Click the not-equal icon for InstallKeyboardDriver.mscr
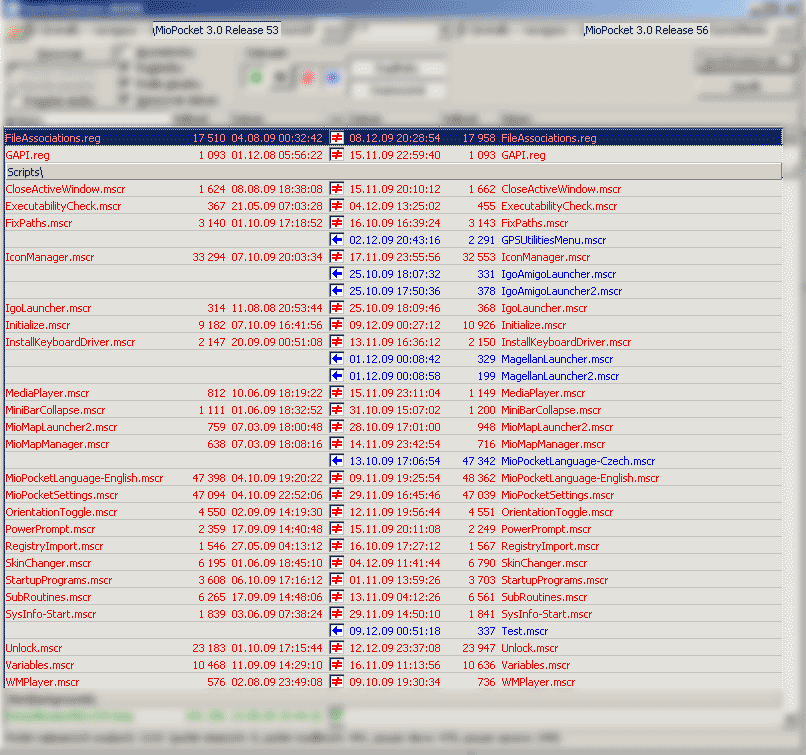The width and height of the screenshot is (806, 755). tap(337, 342)
